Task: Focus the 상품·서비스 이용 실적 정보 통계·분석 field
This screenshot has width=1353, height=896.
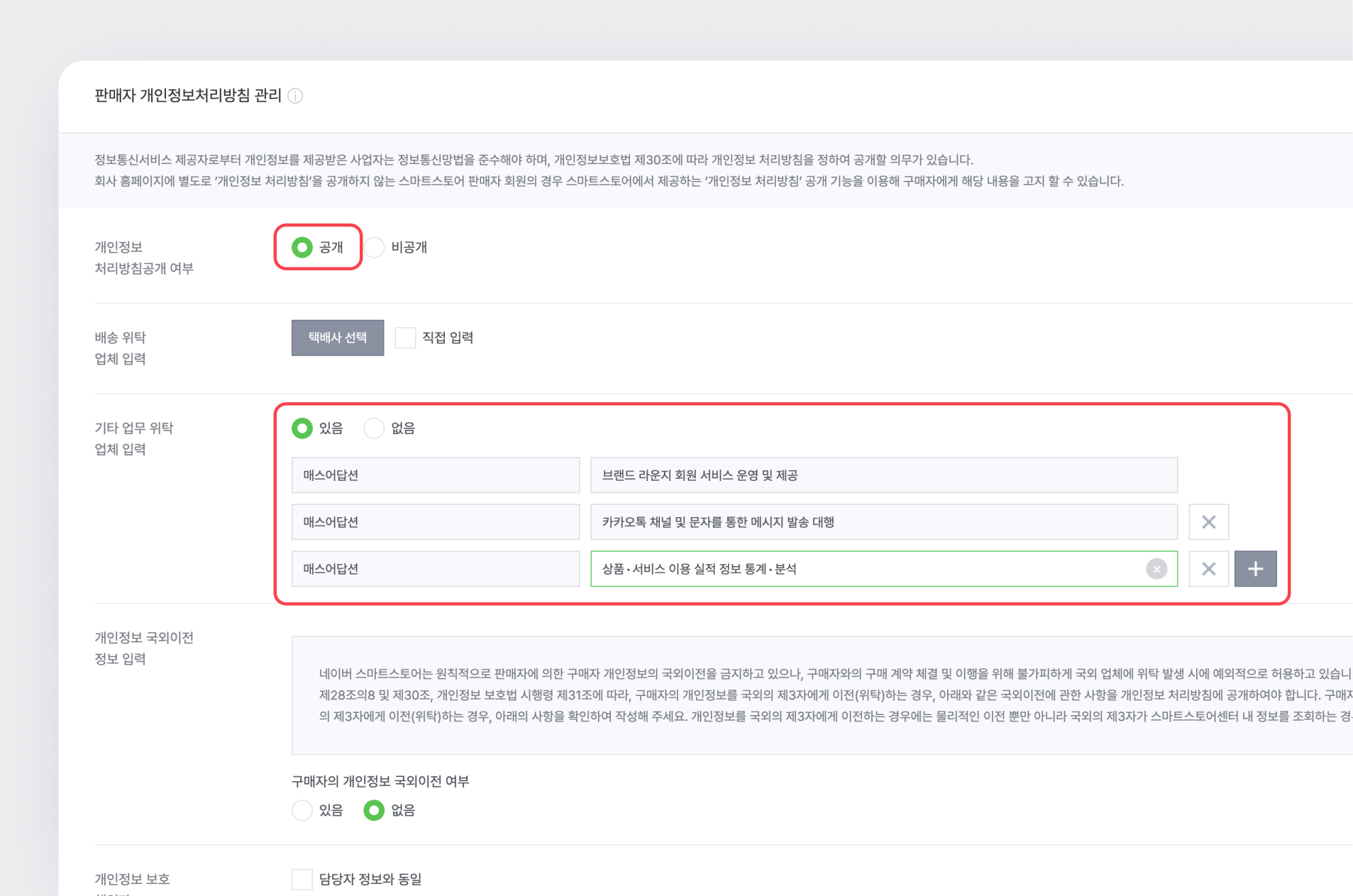Action: 866,569
